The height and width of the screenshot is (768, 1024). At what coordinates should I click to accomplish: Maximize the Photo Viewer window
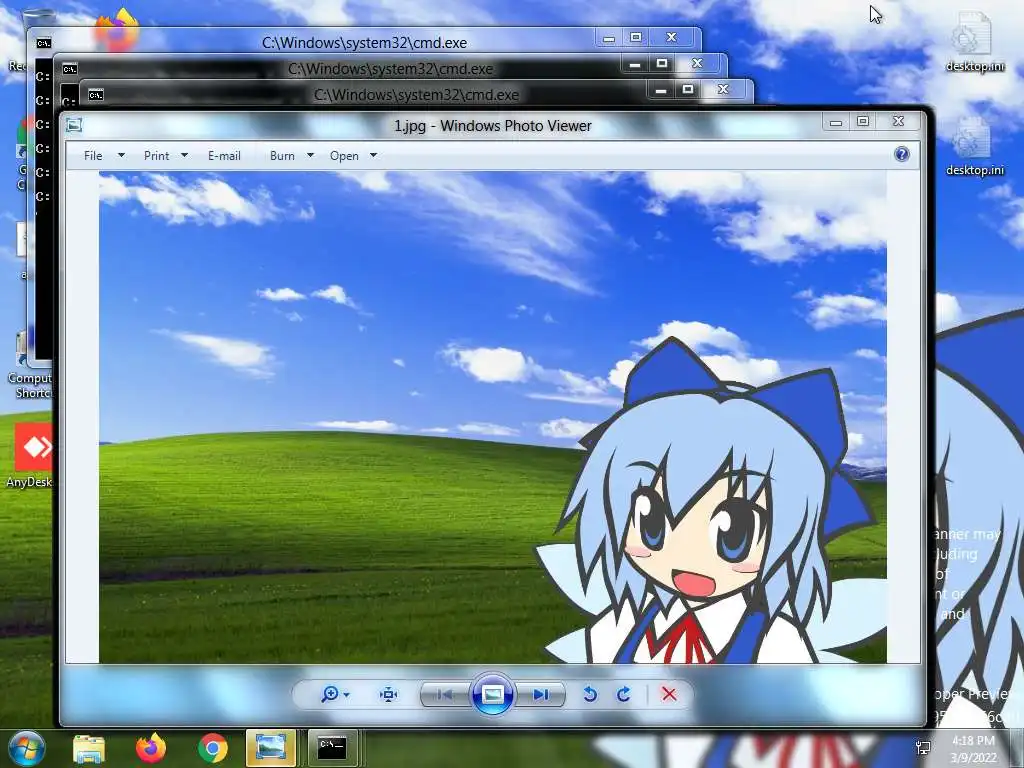click(863, 121)
